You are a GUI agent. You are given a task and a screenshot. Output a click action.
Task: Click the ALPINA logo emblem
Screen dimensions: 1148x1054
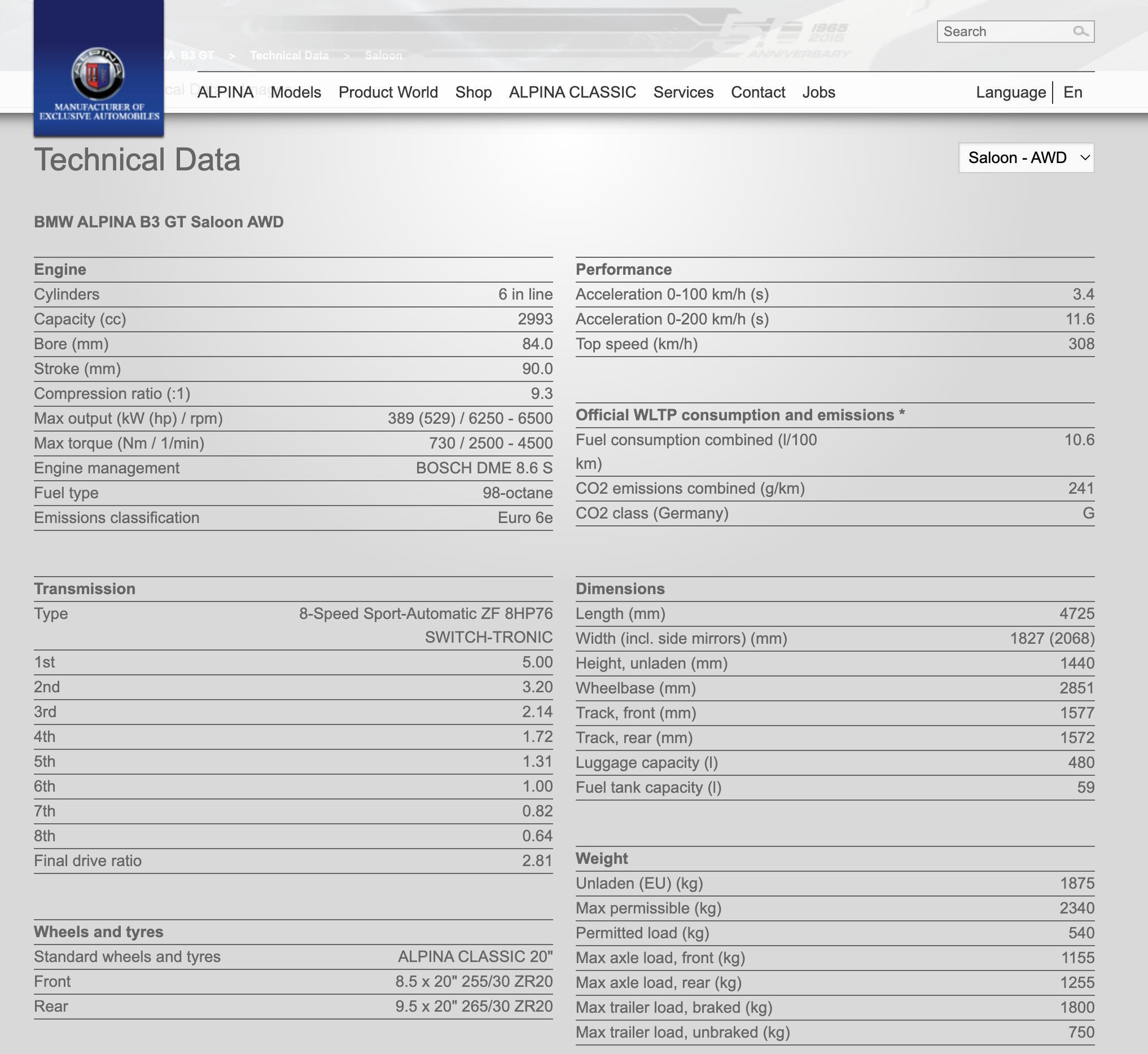pos(98,73)
